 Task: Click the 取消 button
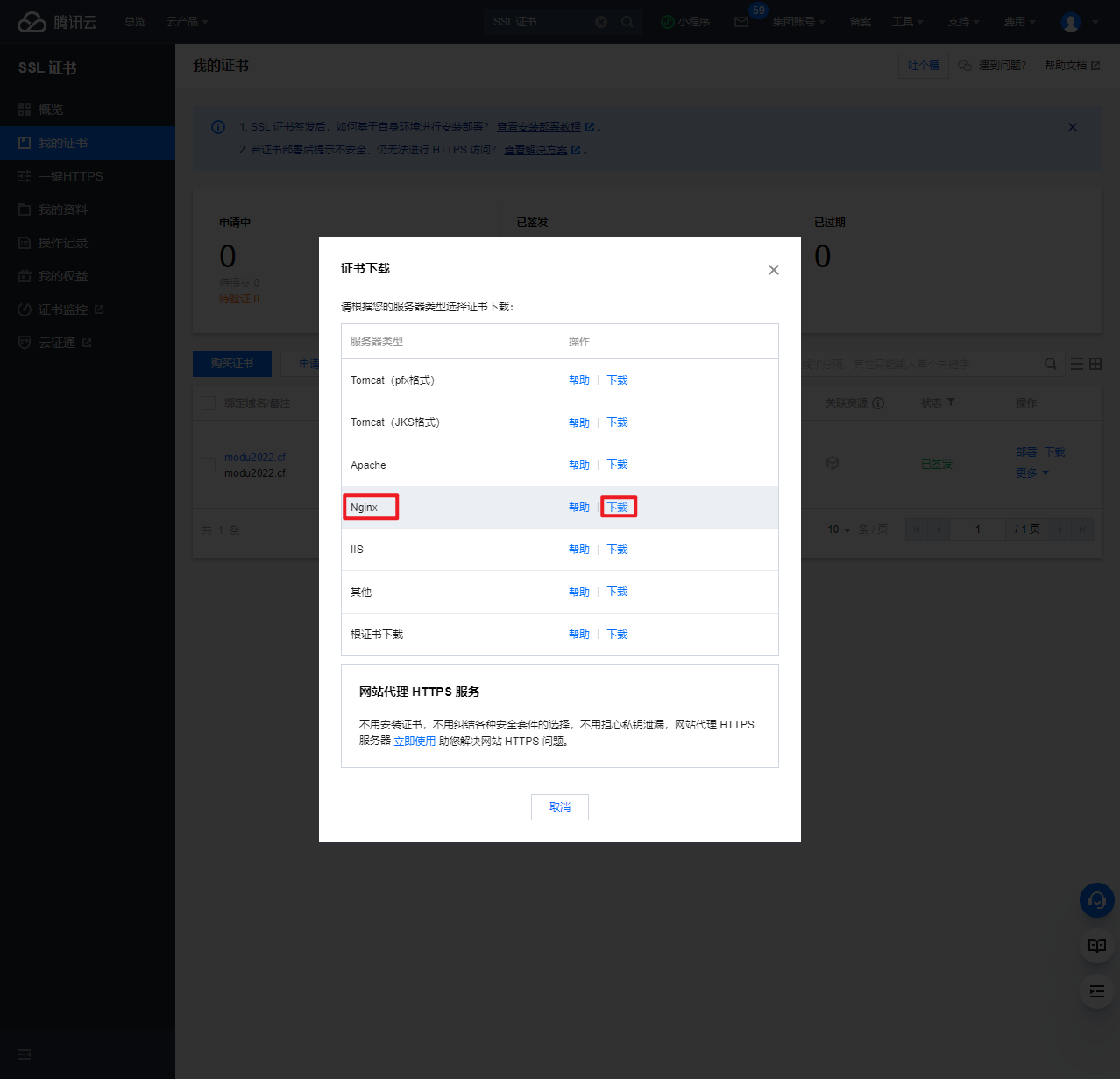pos(560,807)
